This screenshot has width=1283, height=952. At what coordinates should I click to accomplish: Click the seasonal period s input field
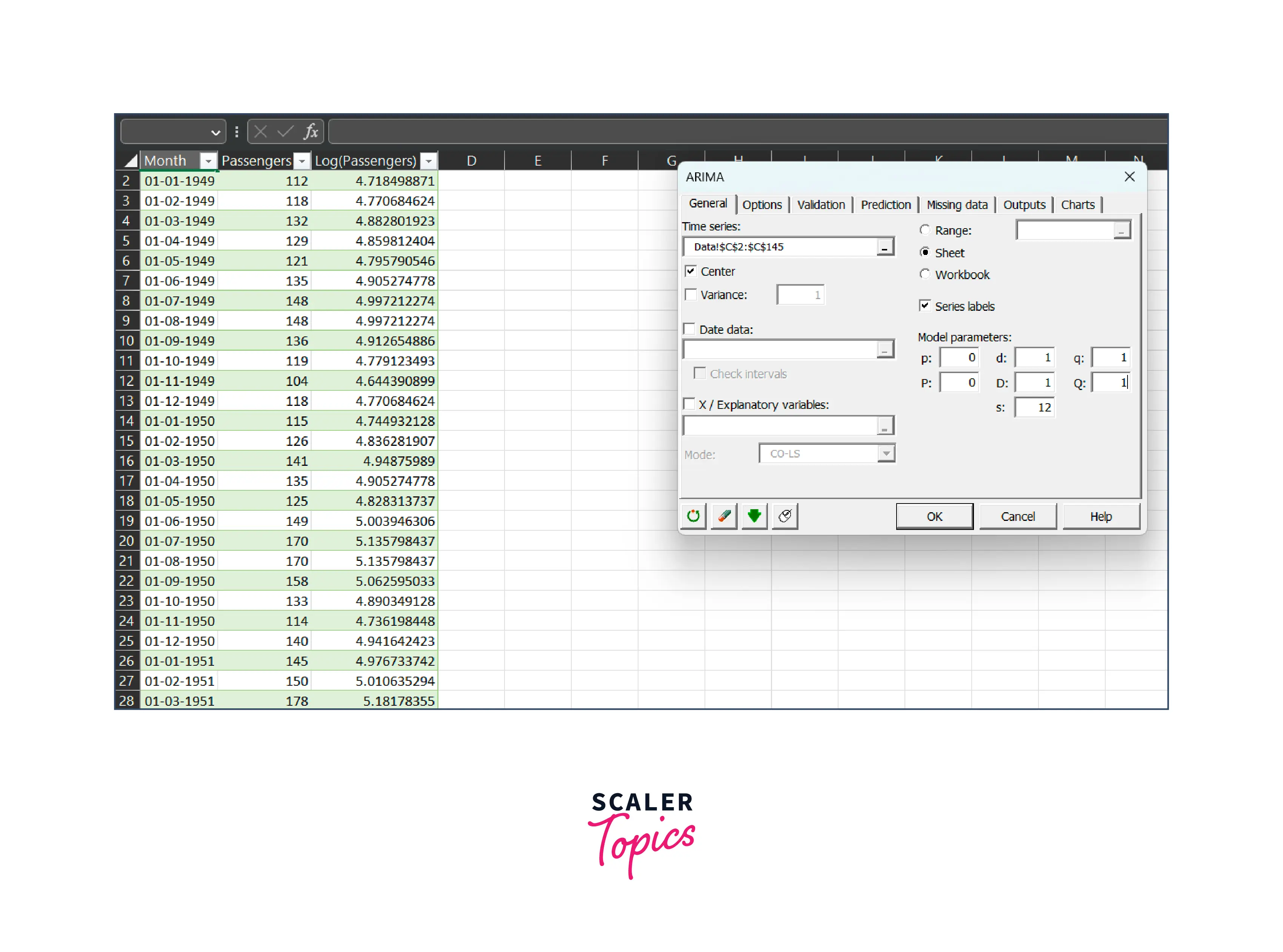pyautogui.click(x=1035, y=407)
